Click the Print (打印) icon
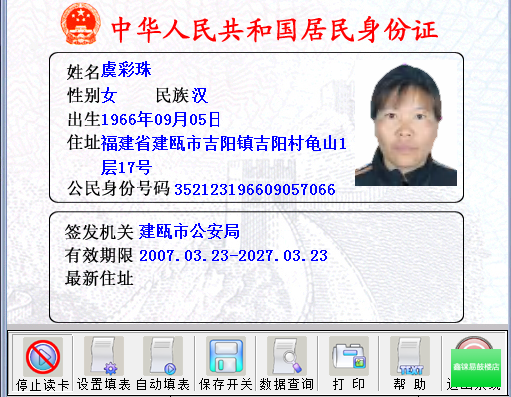The width and height of the screenshot is (511, 397). (x=349, y=356)
